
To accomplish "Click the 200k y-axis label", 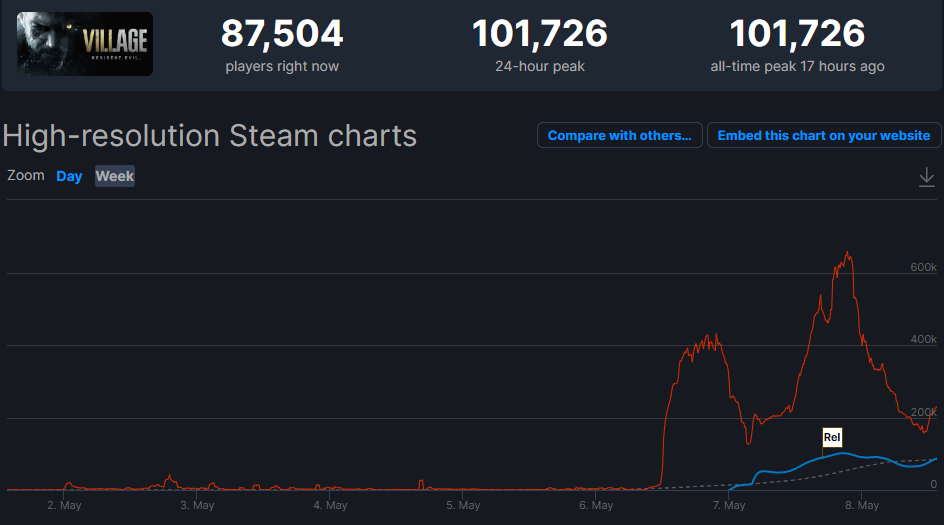I will pos(924,412).
